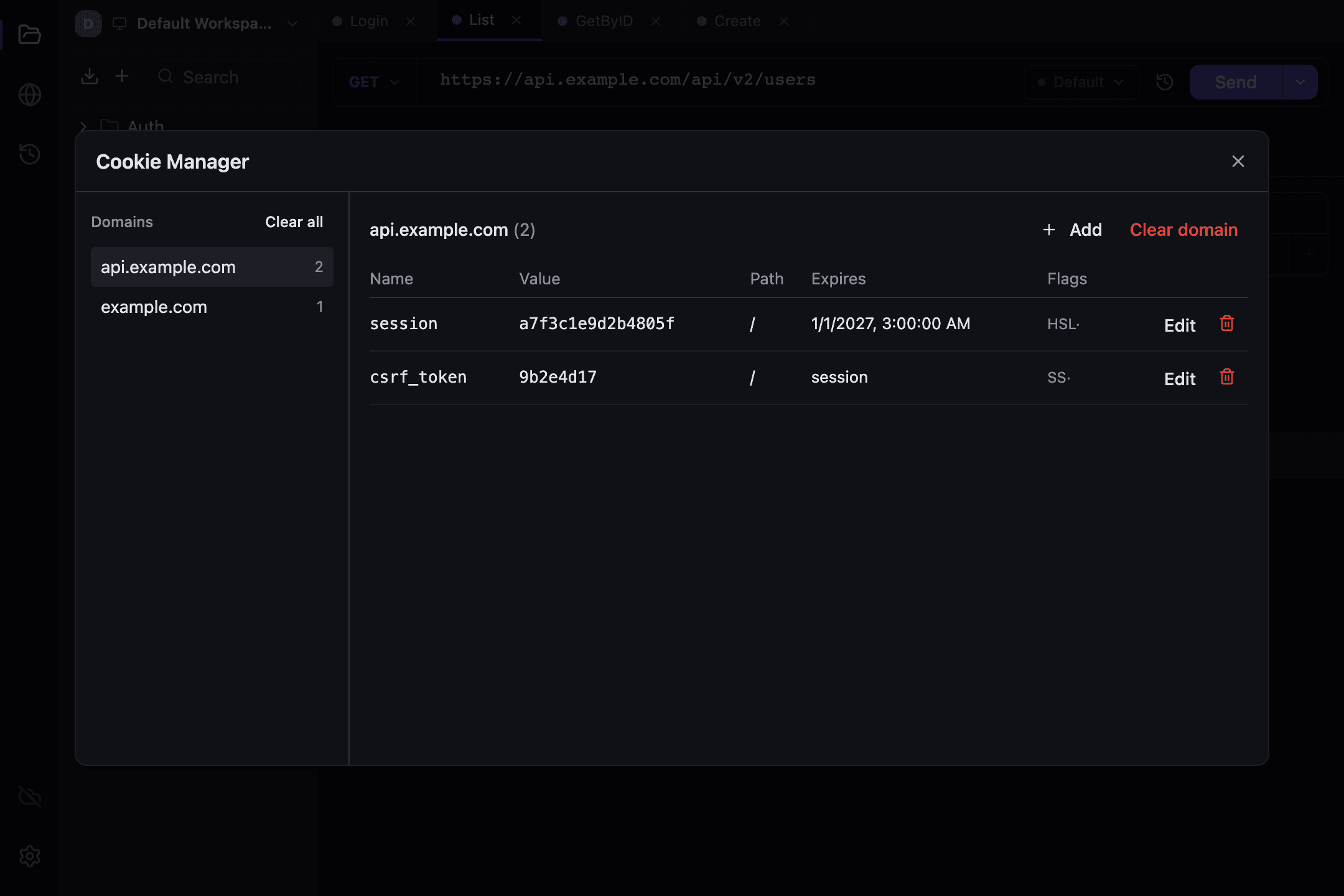Open the collections folder sidebar icon

pos(29,34)
